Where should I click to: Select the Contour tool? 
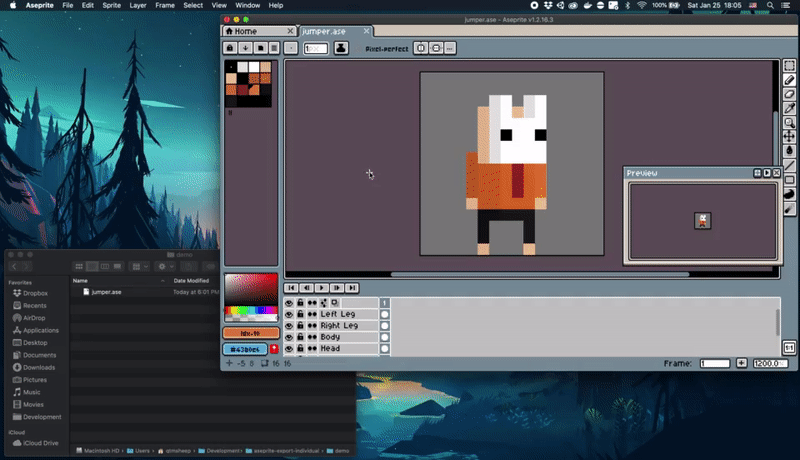coord(789,194)
